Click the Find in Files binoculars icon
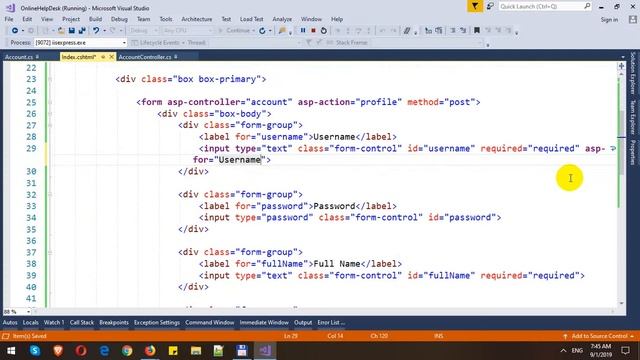The image size is (640, 360). 282,31
